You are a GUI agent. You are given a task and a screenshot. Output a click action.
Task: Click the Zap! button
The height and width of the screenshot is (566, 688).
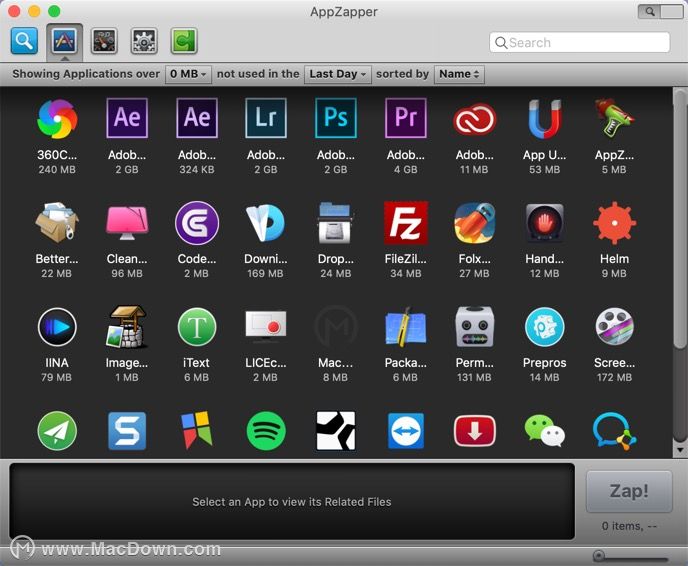click(x=629, y=491)
